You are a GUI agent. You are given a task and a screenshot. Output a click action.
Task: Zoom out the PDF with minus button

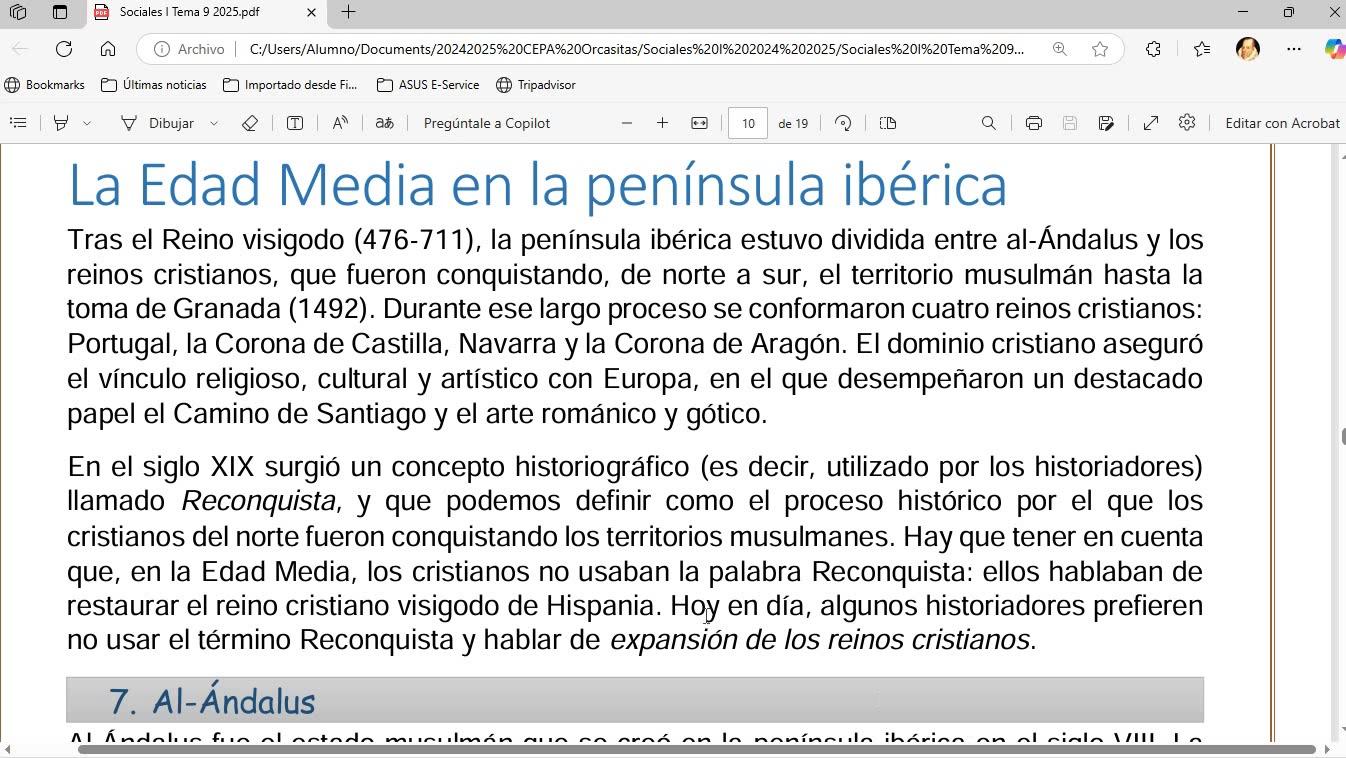click(x=627, y=123)
